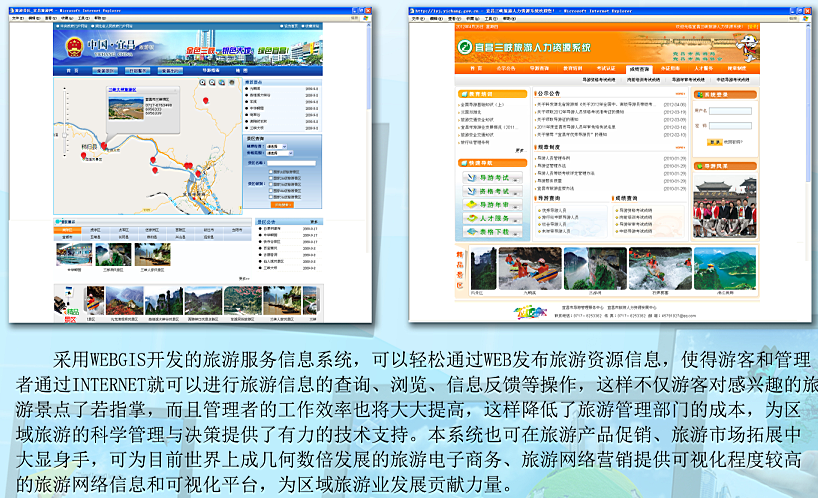The height and width of the screenshot is (498, 818).
Task: Tick the first scenic-level checkbox in 景区查询
Action: click(x=270, y=171)
